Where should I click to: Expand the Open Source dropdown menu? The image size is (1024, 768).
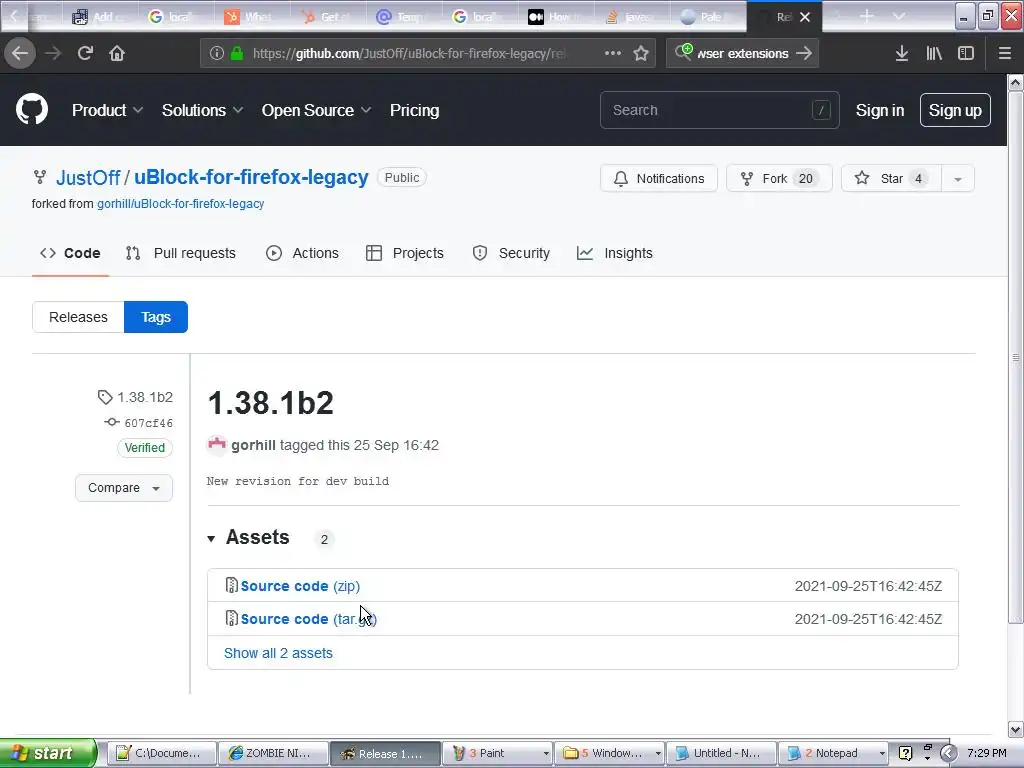(x=317, y=110)
